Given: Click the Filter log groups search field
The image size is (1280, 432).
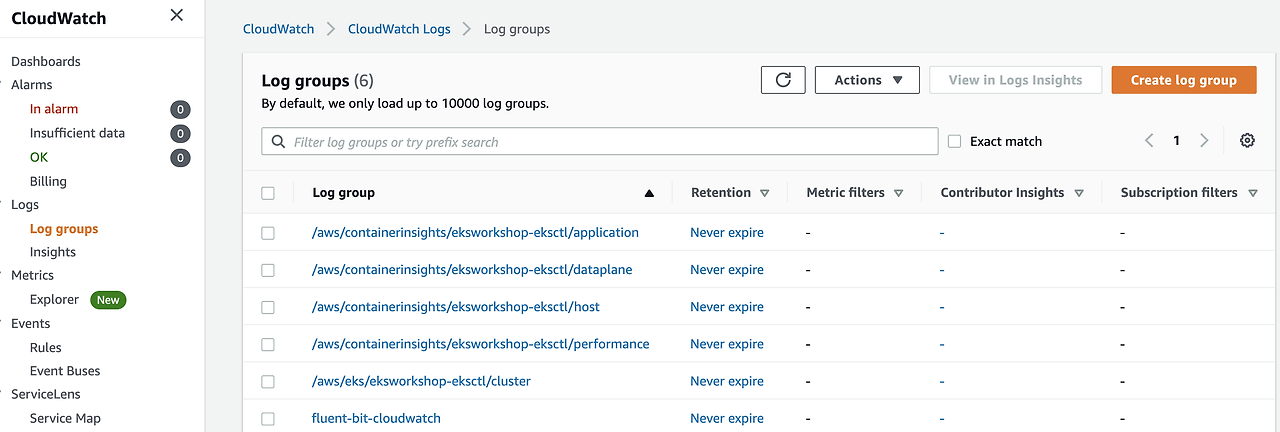Looking at the screenshot, I should 600,142.
